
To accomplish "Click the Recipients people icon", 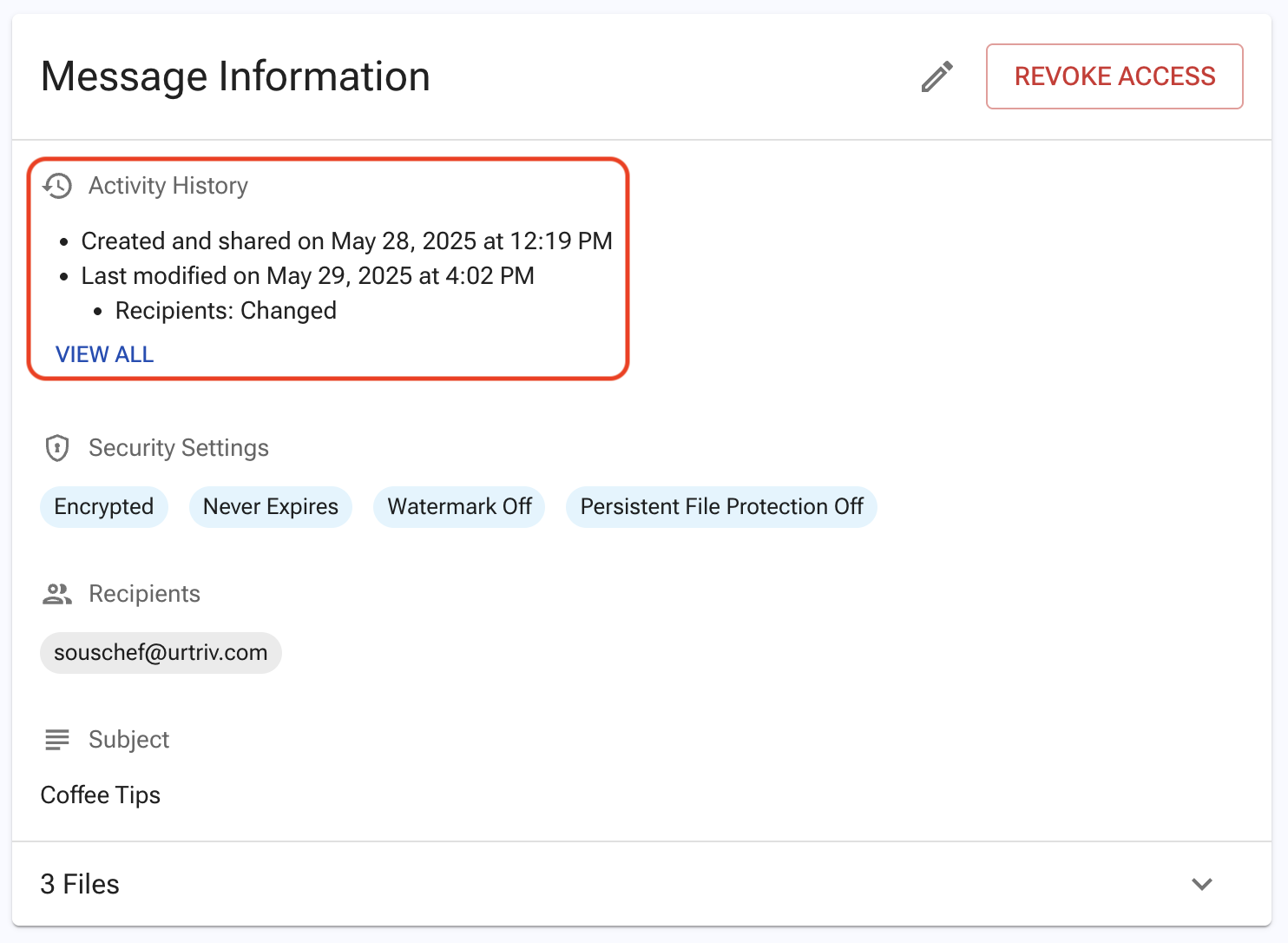I will tap(57, 594).
